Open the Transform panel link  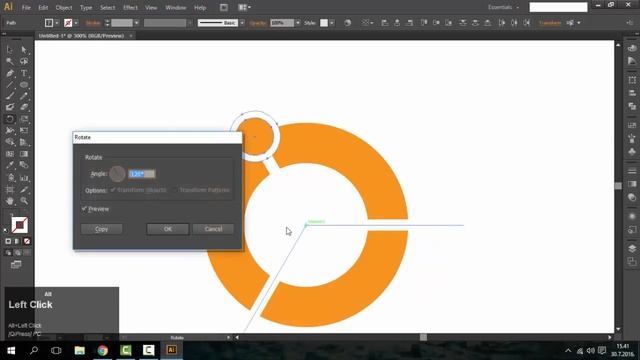coord(550,23)
